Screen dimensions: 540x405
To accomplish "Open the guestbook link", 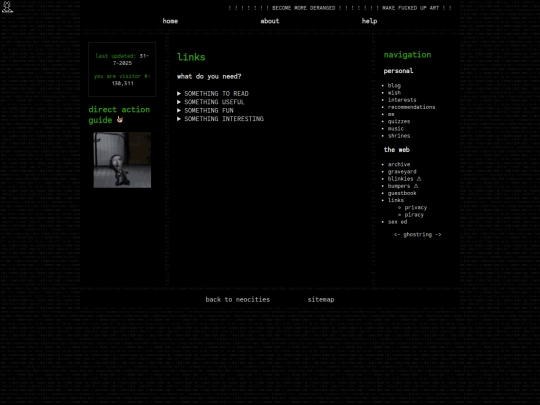I will point(402,193).
